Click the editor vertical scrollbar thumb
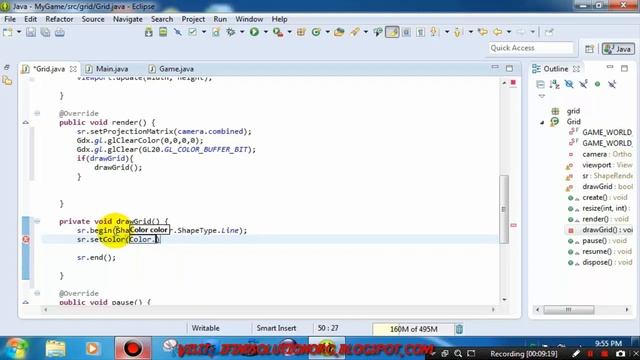This screenshot has width=640, height=360. [x=504, y=209]
